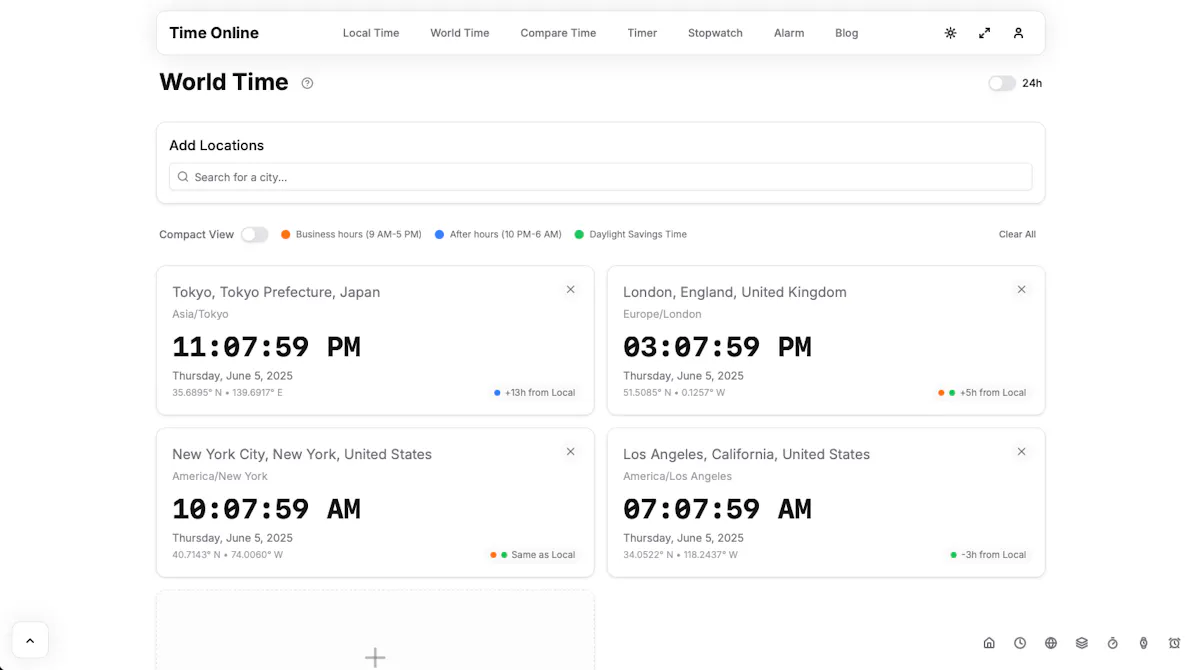Click the Search for a city field
1200x670 pixels.
600,177
